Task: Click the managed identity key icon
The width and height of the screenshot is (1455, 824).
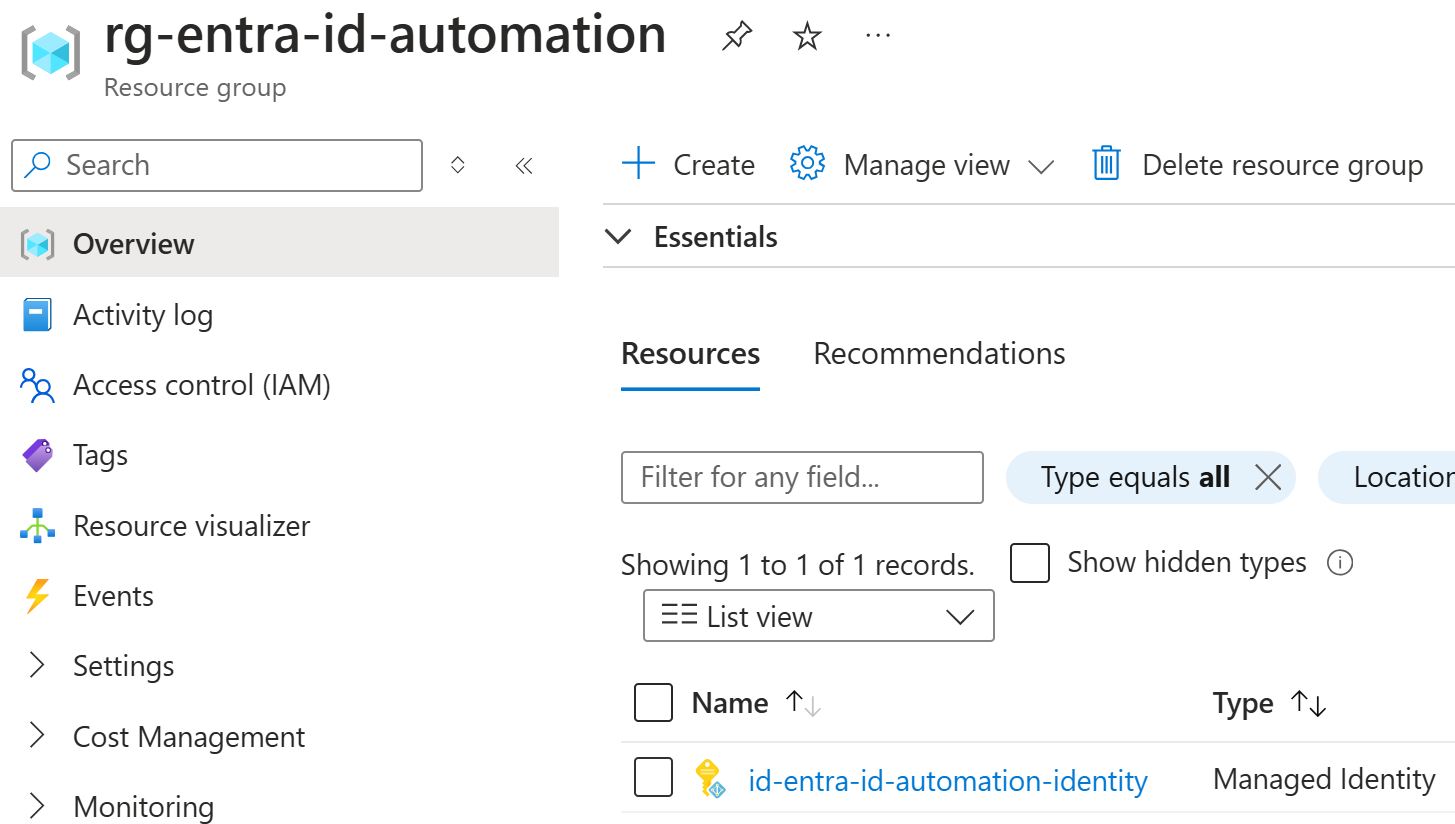Action: pyautogui.click(x=710, y=779)
